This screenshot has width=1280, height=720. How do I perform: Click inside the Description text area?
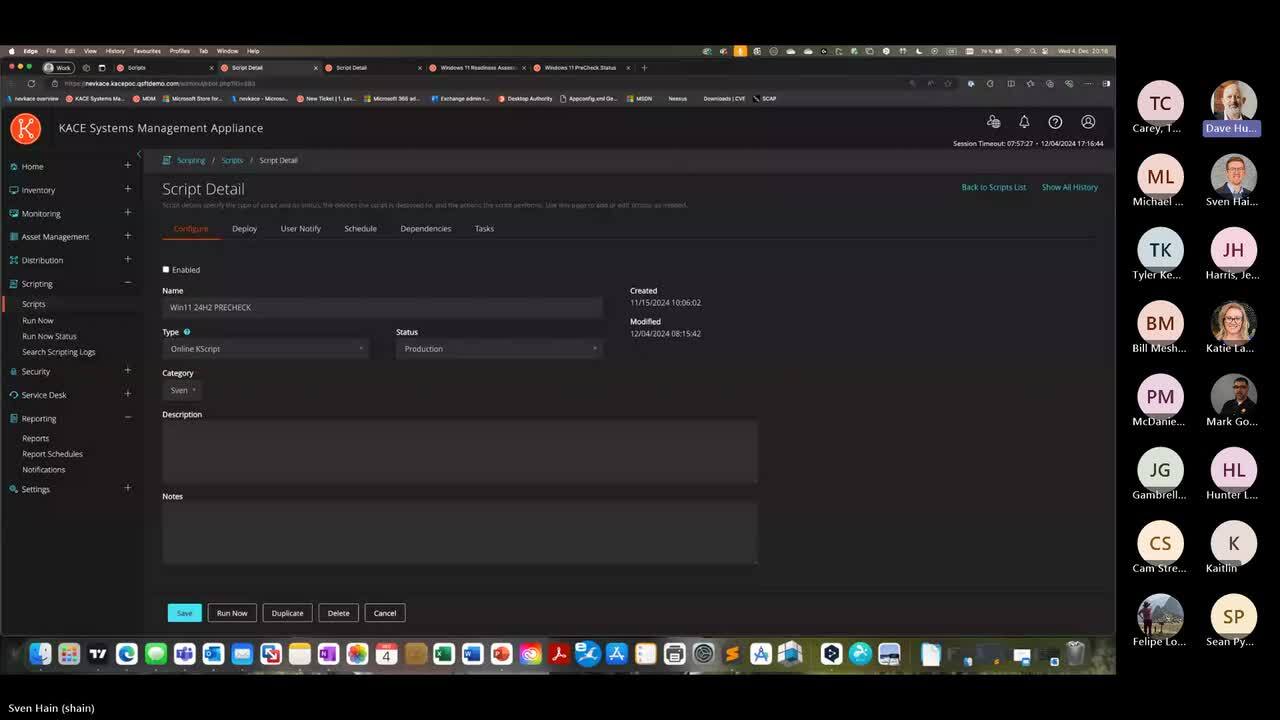click(460, 452)
